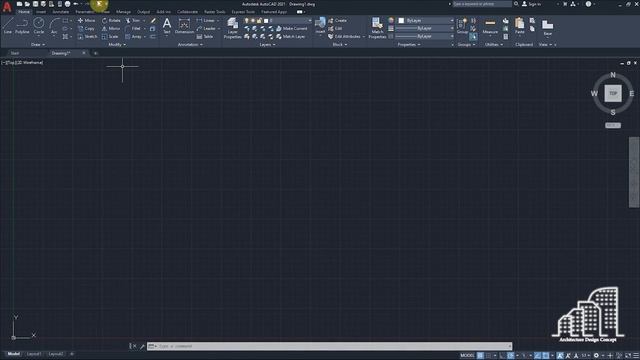Toggle snap mode in status bar

click(489, 356)
